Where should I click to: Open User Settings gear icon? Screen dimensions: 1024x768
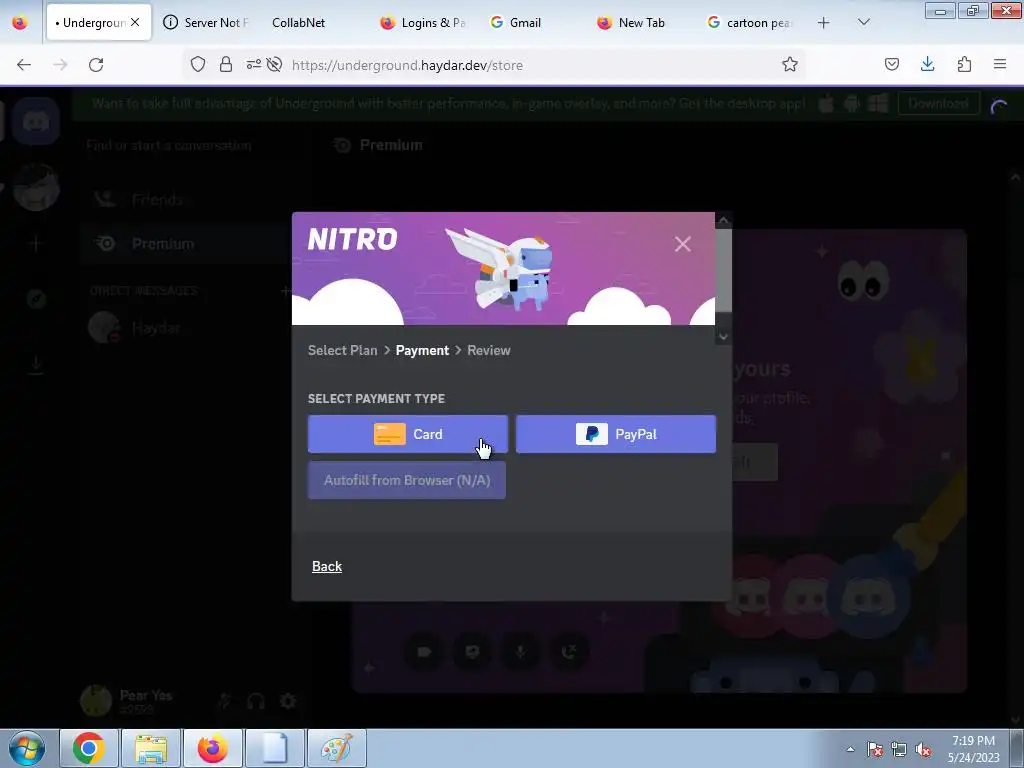(287, 701)
